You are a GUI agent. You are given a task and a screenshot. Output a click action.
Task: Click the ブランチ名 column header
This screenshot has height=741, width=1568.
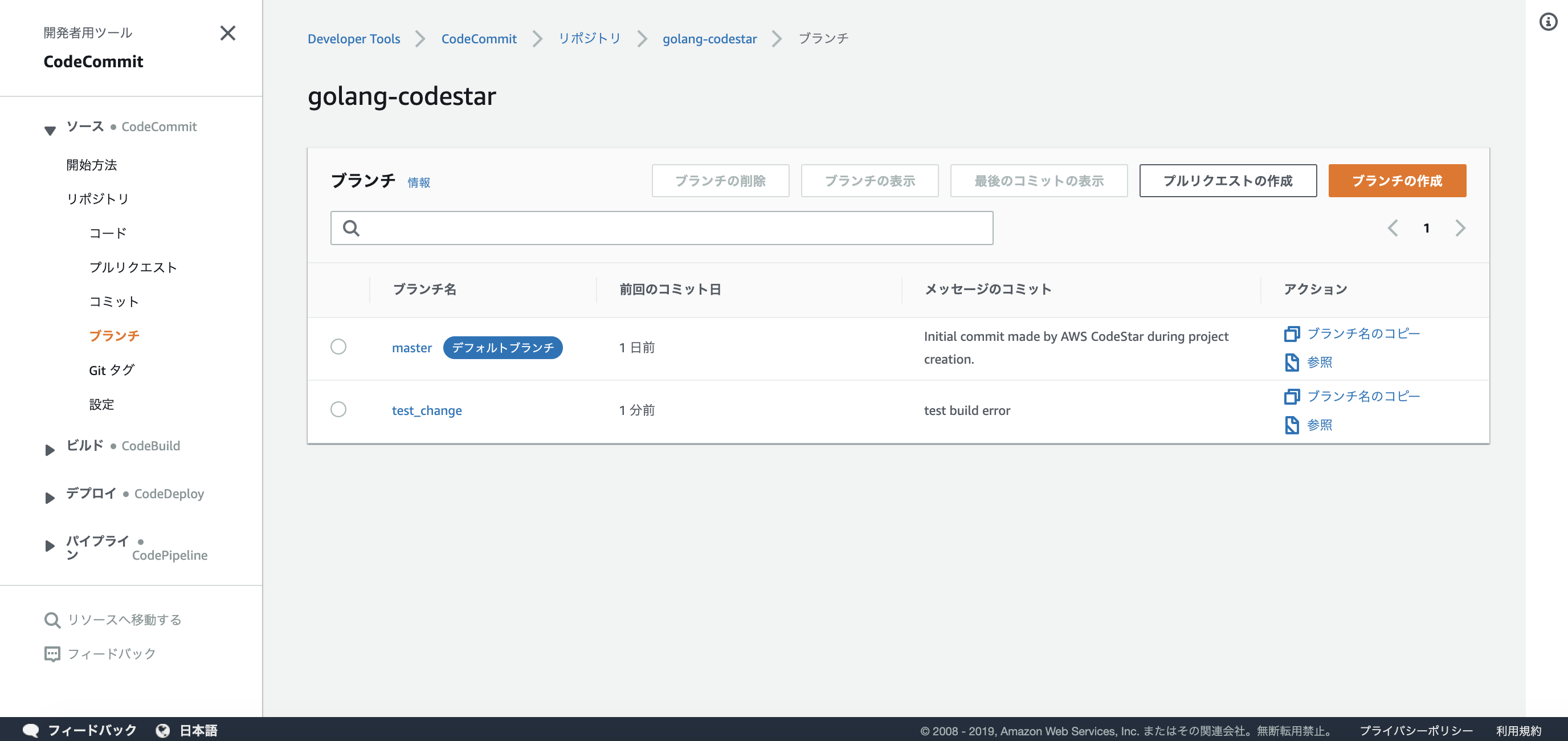424,289
